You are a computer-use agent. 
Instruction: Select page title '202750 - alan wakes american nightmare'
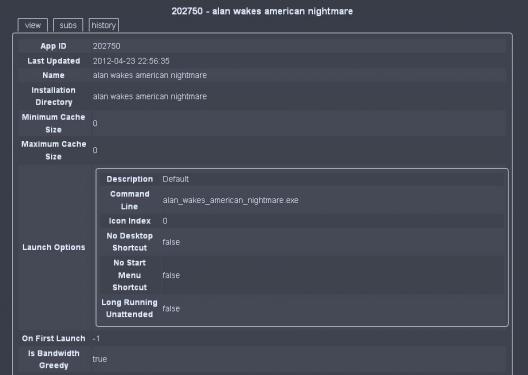pos(262,11)
